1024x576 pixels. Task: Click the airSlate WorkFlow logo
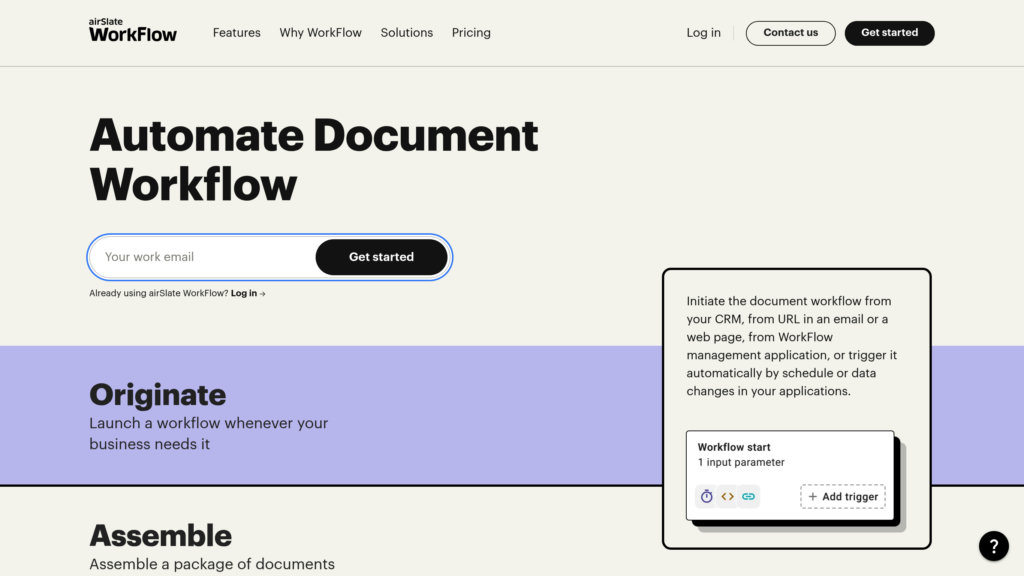133,30
